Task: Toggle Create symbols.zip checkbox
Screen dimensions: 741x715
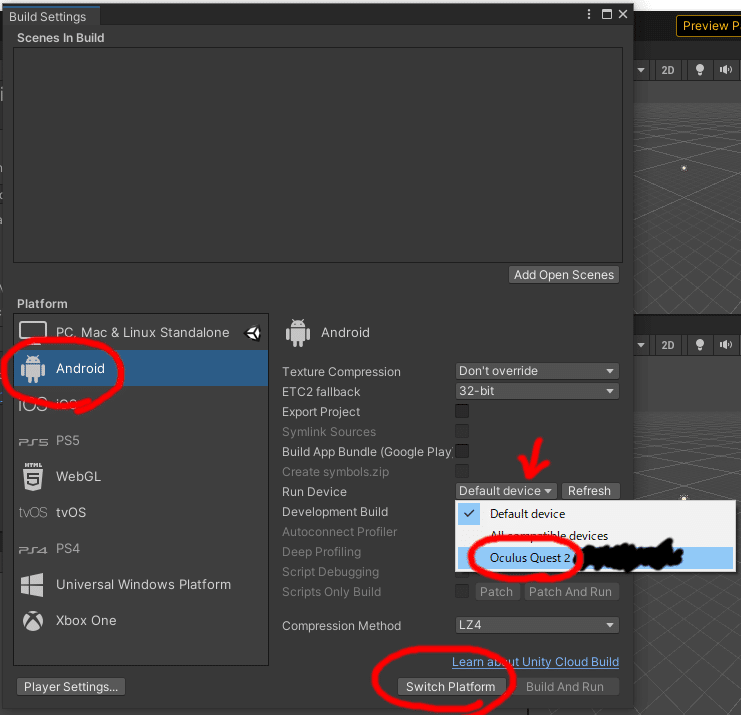Action: [462, 471]
